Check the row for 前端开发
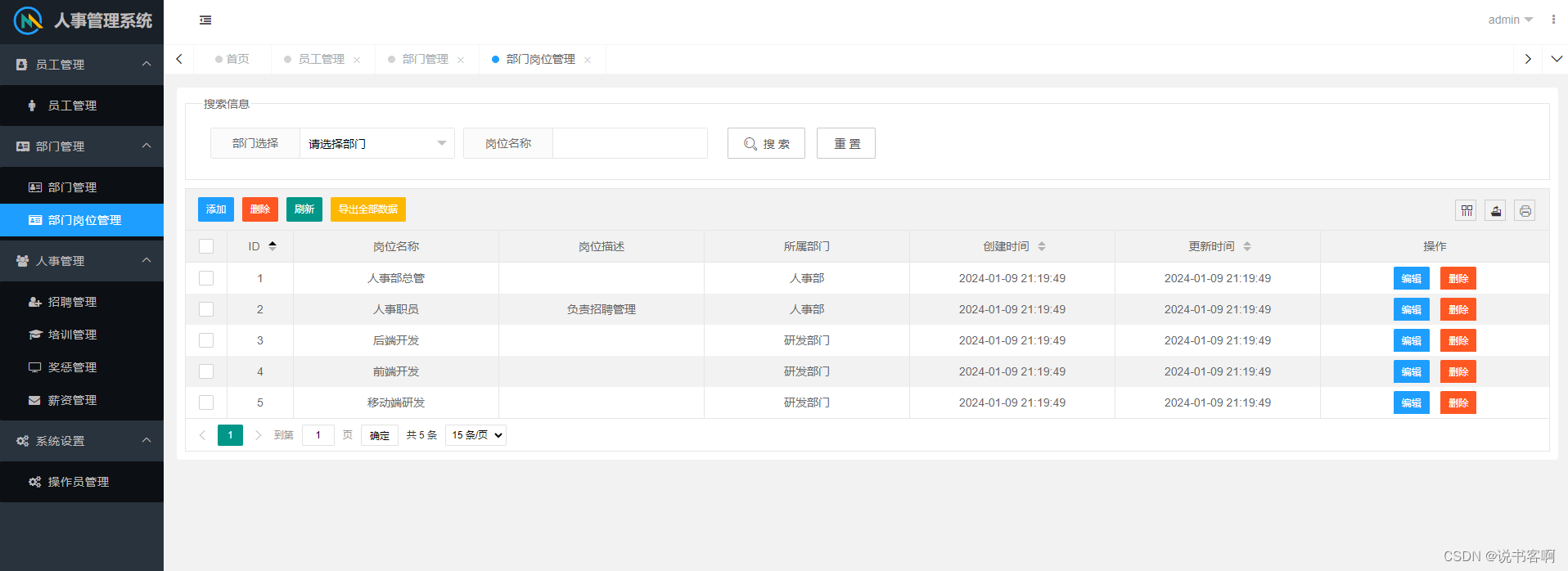The height and width of the screenshot is (571, 1568). point(206,371)
